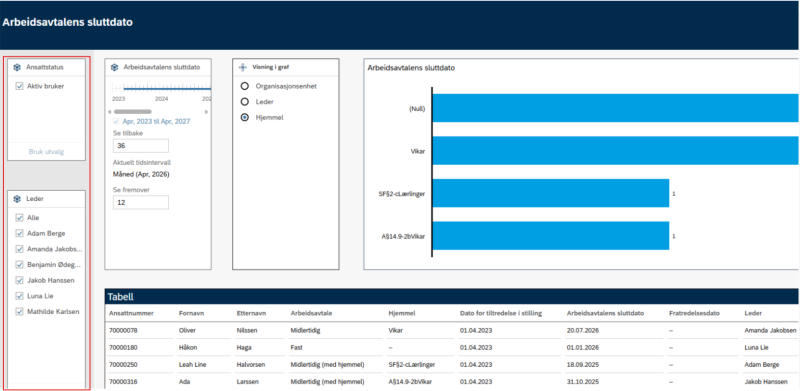
Task: Click the date range timeline slider
Action: tap(167, 88)
